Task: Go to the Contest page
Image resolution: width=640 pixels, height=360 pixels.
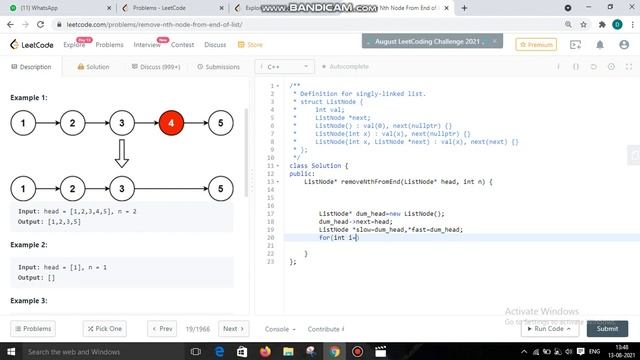Action: [182, 44]
